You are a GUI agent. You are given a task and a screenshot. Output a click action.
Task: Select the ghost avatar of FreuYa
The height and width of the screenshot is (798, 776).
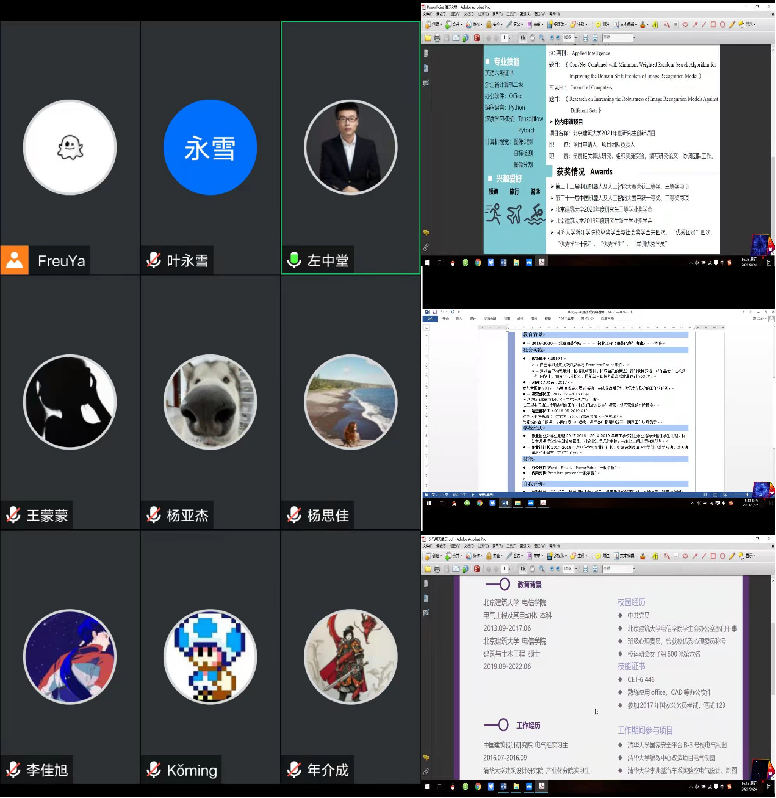(x=69, y=148)
